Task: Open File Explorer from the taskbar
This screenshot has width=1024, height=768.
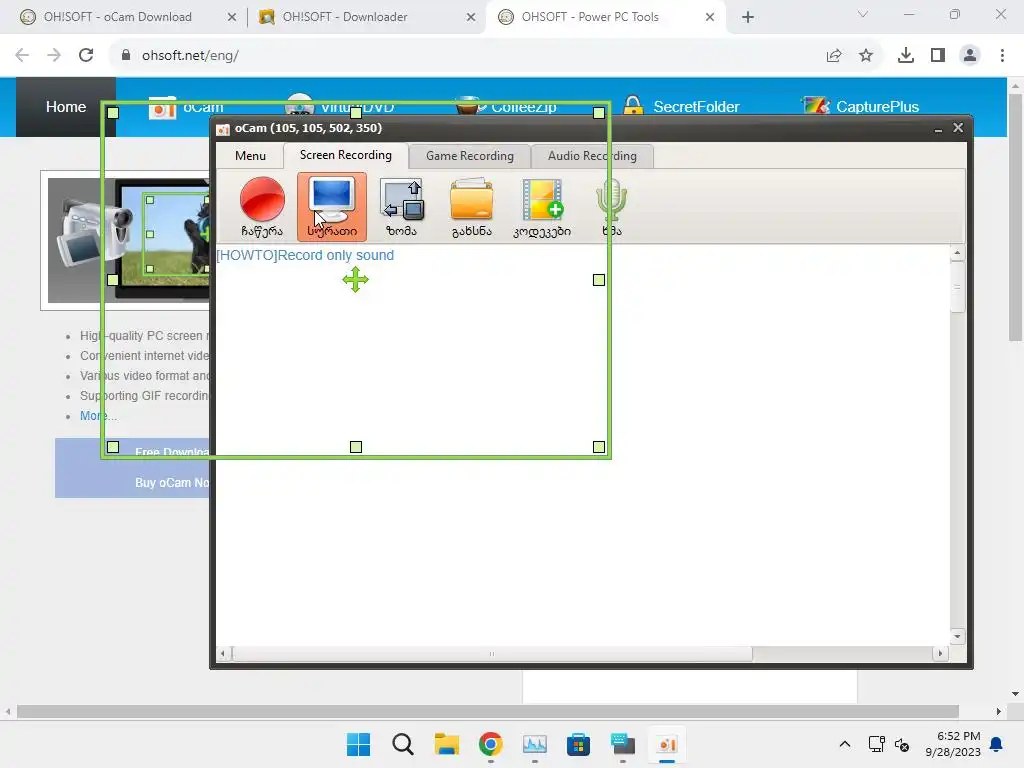Action: (x=447, y=744)
